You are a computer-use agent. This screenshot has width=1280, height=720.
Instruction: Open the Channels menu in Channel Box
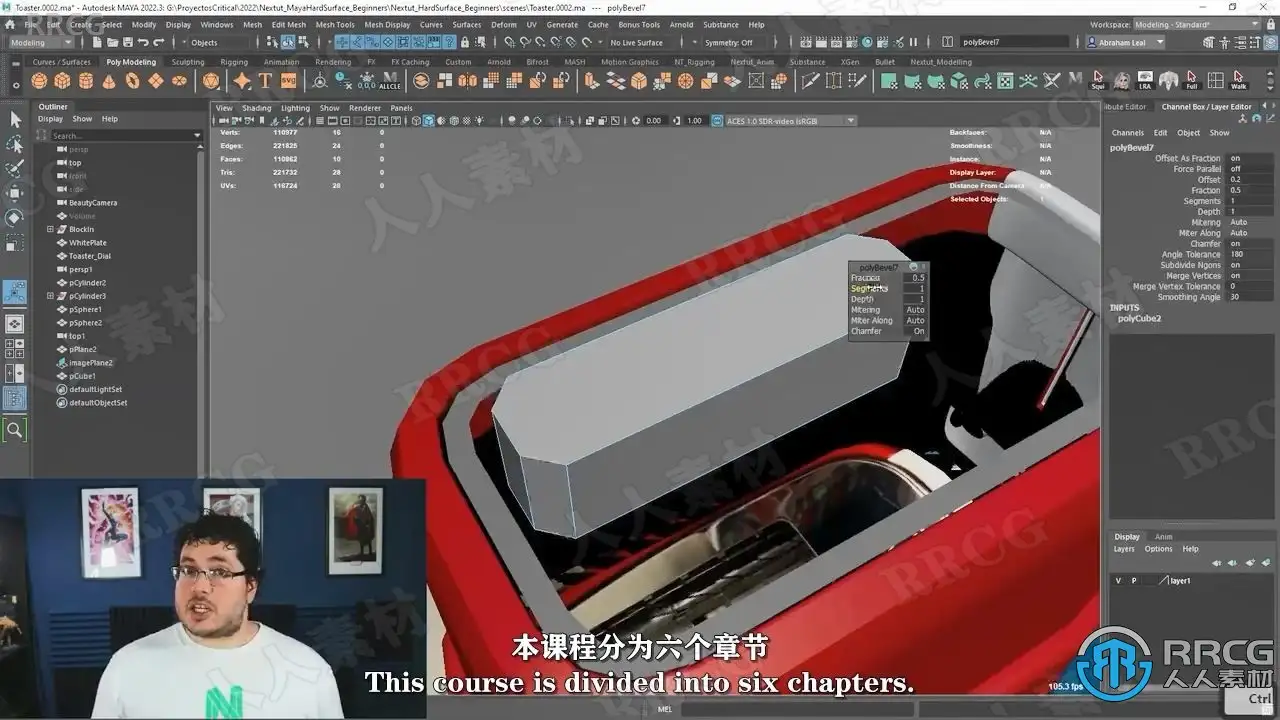pyautogui.click(x=1127, y=132)
